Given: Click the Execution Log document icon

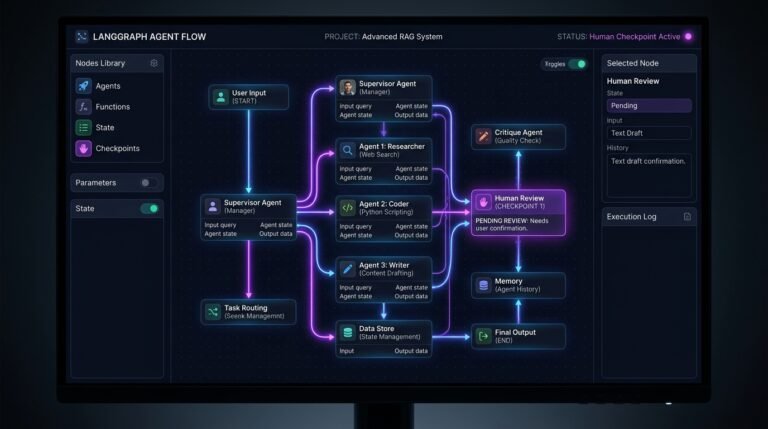Looking at the screenshot, I should tap(687, 216).
